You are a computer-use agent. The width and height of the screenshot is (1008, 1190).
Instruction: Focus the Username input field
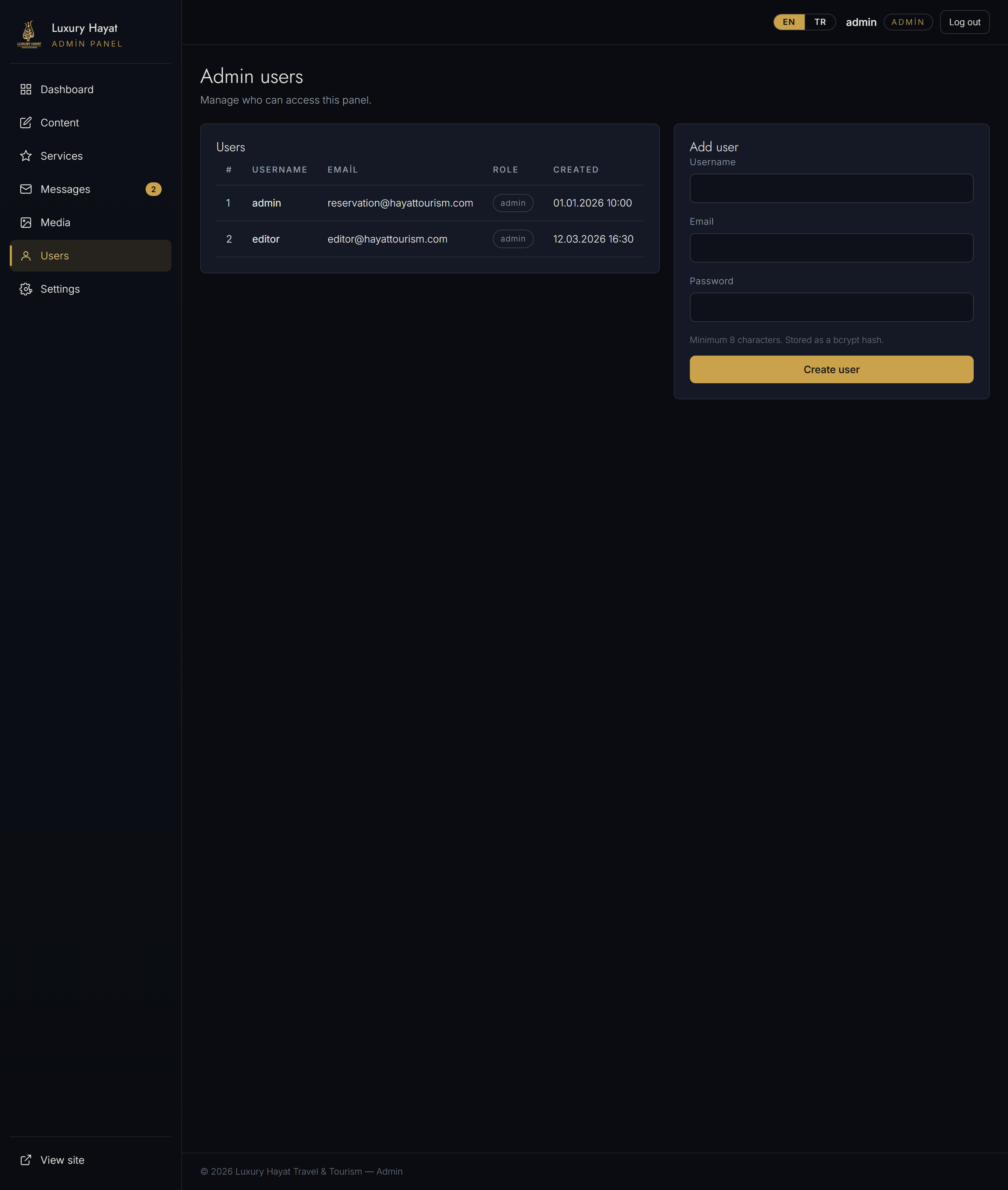[x=832, y=188]
